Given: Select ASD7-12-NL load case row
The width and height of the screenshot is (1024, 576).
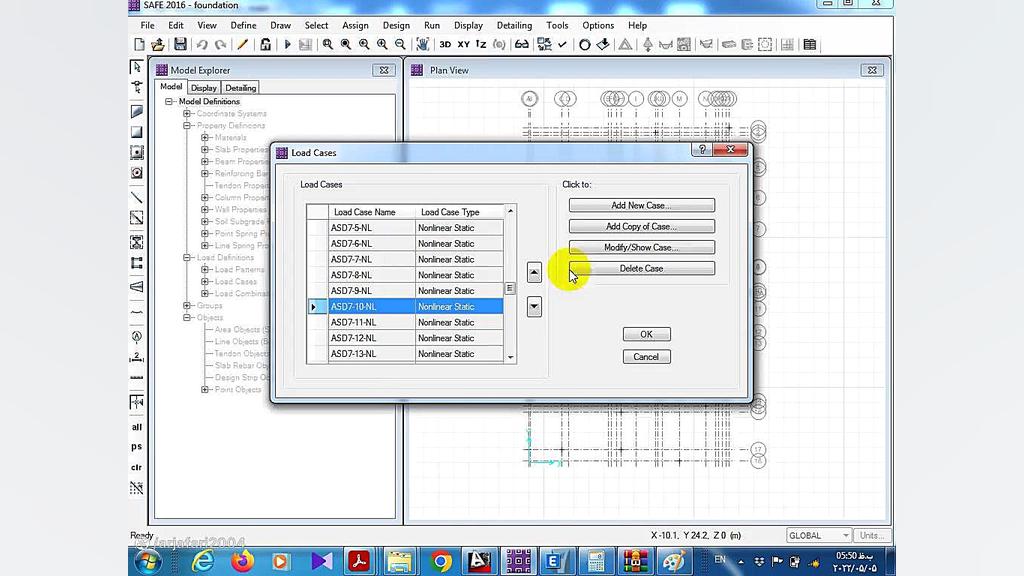Looking at the screenshot, I should click(415, 338).
